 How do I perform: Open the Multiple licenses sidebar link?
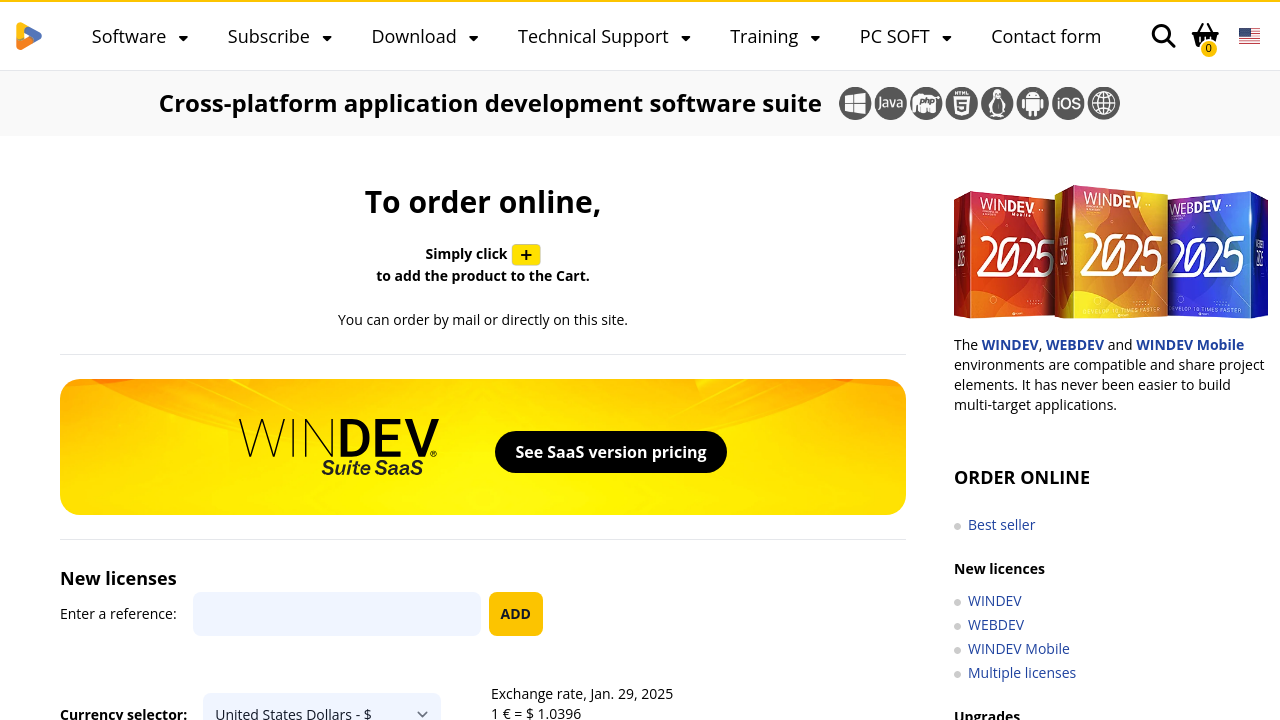coord(1022,673)
